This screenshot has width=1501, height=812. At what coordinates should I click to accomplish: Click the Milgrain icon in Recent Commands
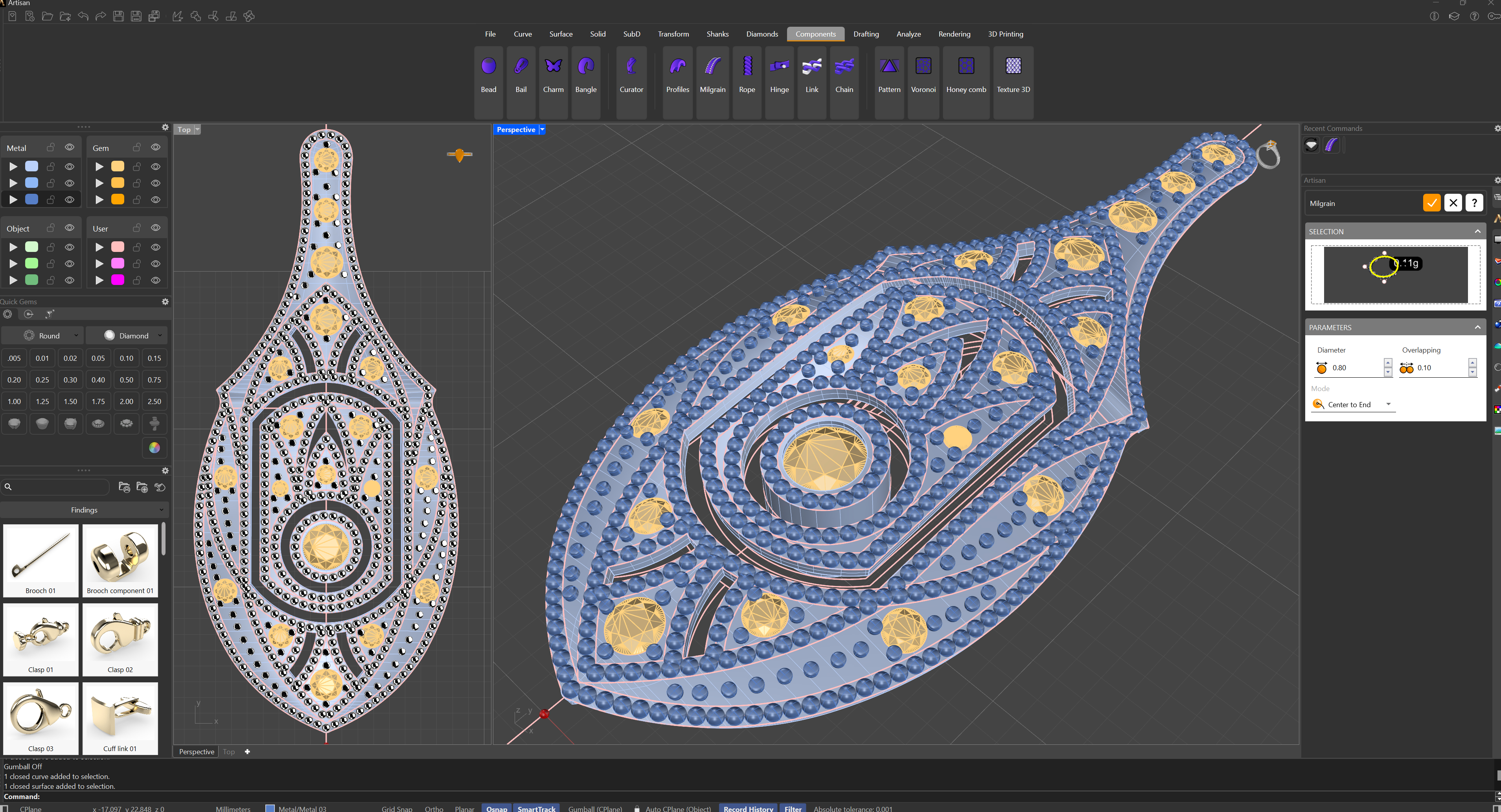point(1332,145)
